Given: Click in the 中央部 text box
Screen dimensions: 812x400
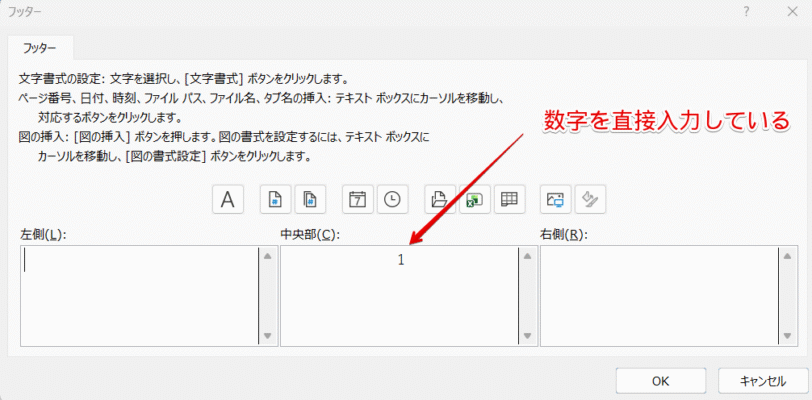Looking at the screenshot, I should [400, 295].
